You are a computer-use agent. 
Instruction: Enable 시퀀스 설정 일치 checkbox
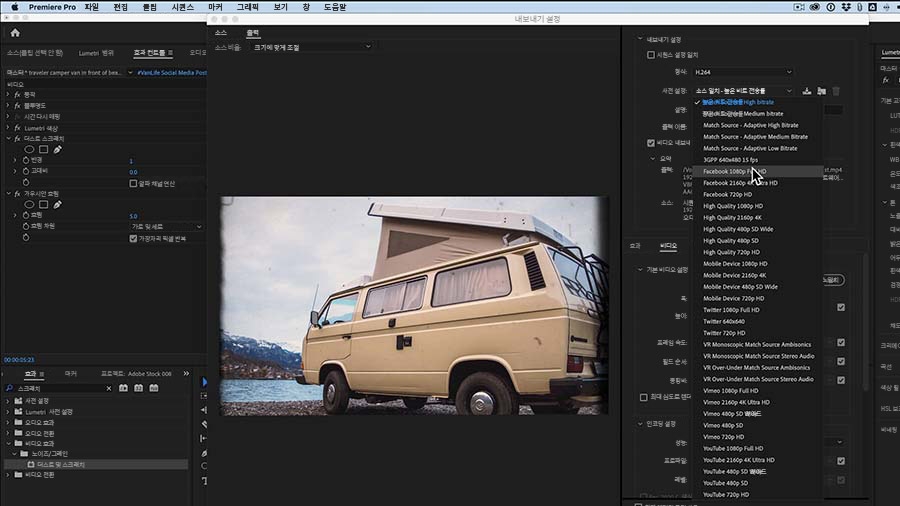[x=650, y=55]
